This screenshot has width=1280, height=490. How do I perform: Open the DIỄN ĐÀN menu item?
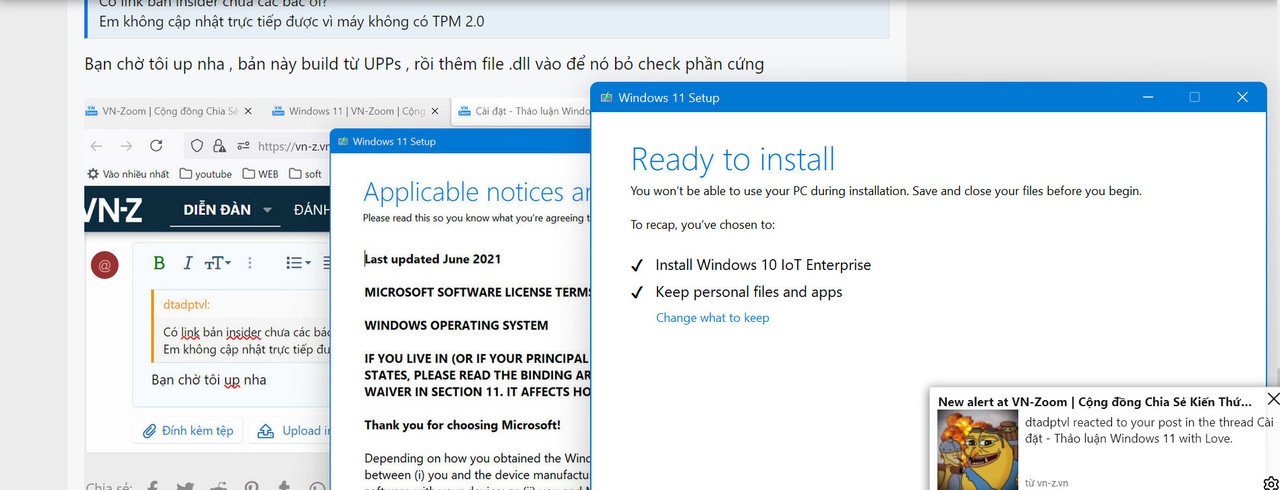(x=217, y=210)
